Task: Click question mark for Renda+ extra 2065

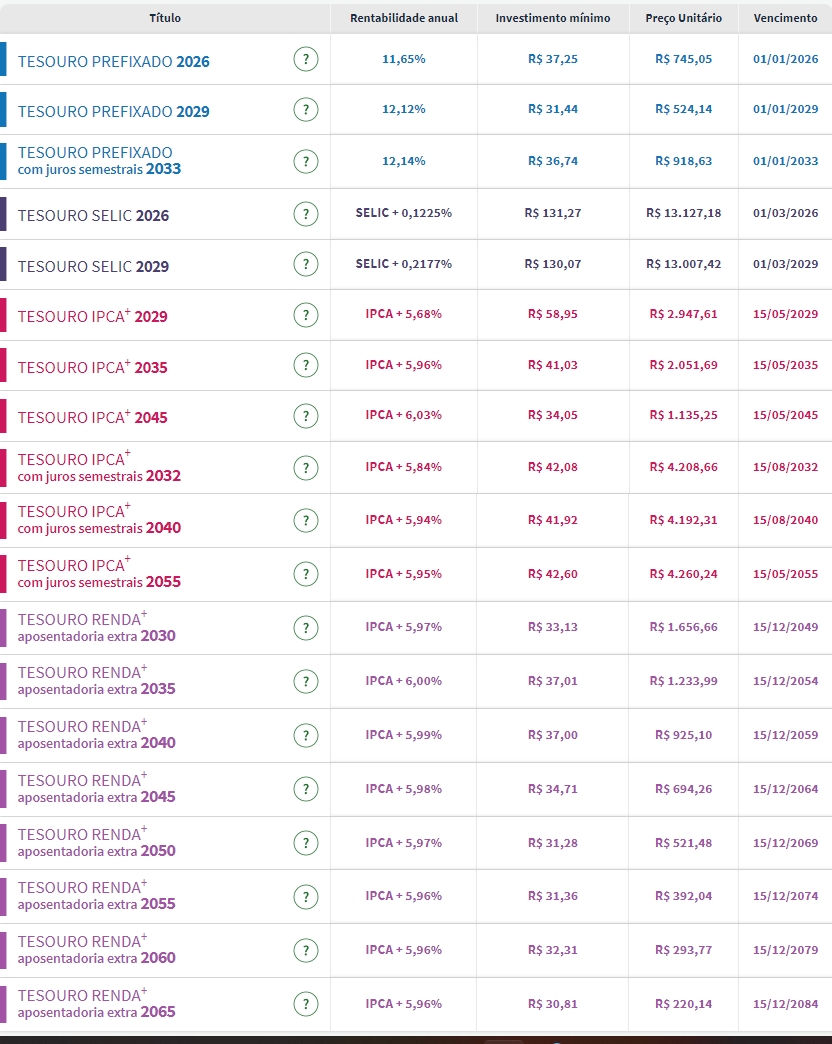Action: click(306, 1004)
